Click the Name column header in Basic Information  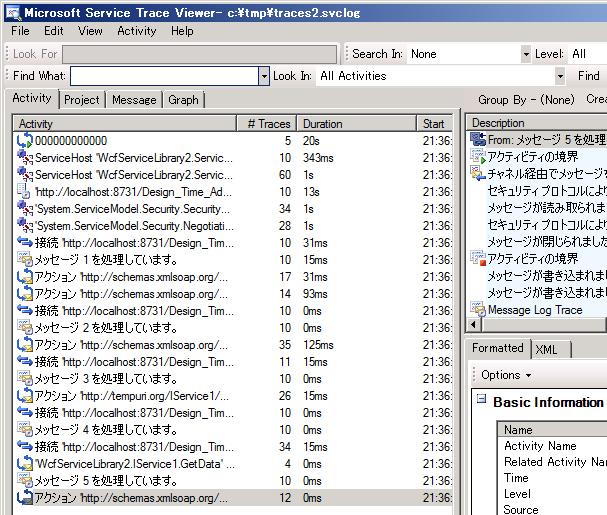[x=552, y=429]
